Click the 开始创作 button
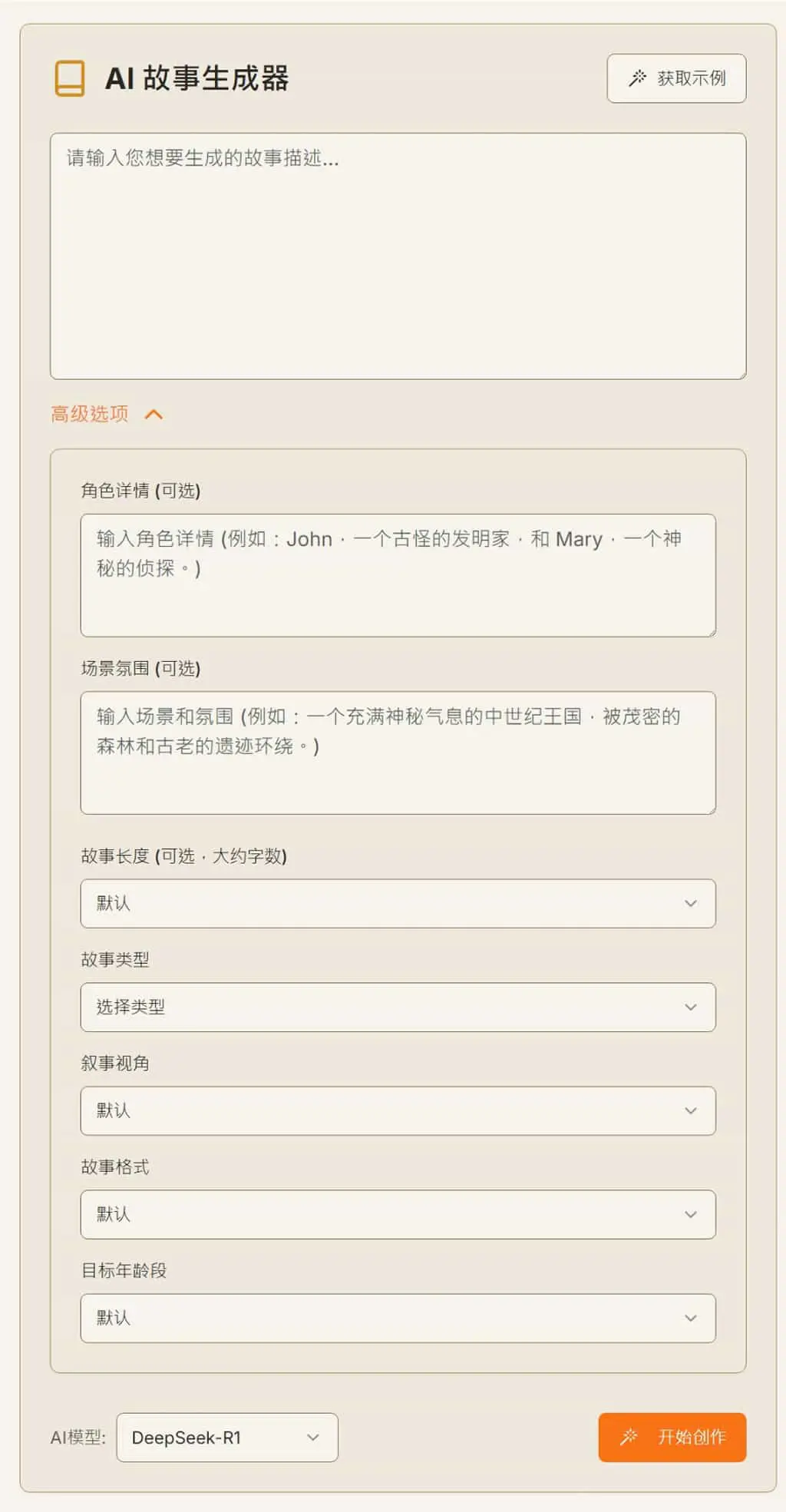This screenshot has height=1512, width=786. (672, 1438)
